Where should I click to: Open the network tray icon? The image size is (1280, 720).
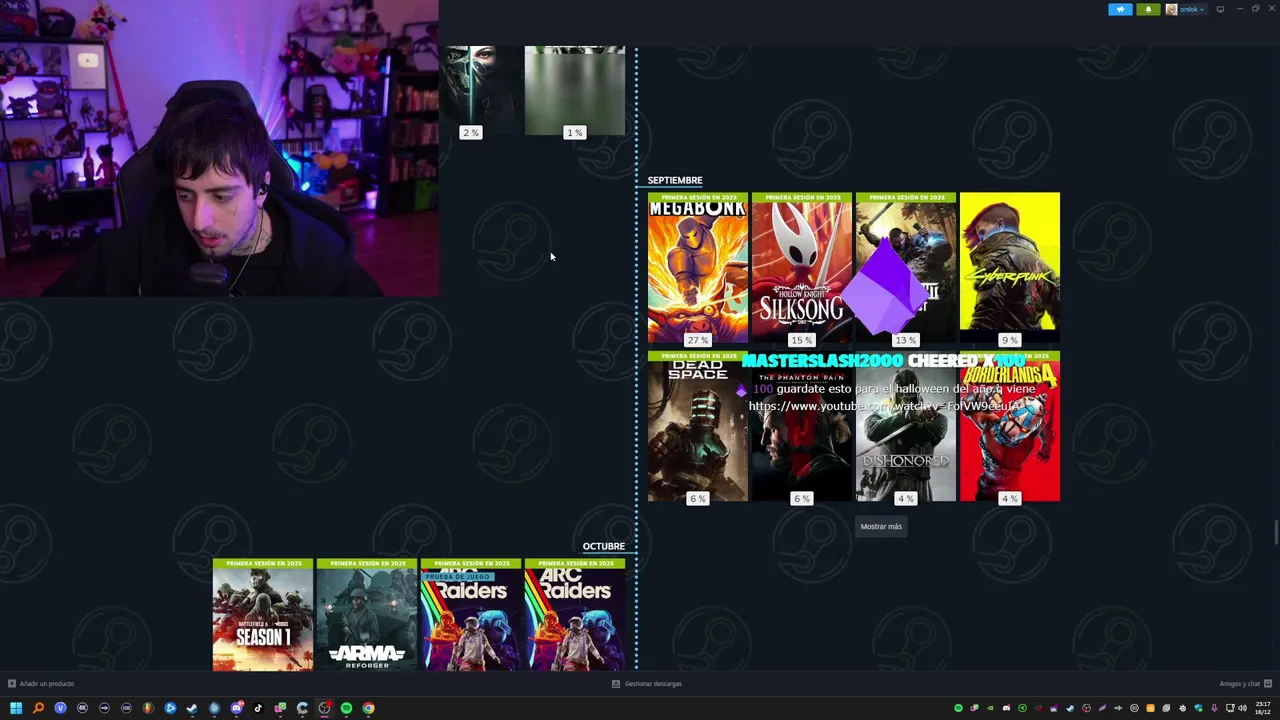coord(1229,708)
